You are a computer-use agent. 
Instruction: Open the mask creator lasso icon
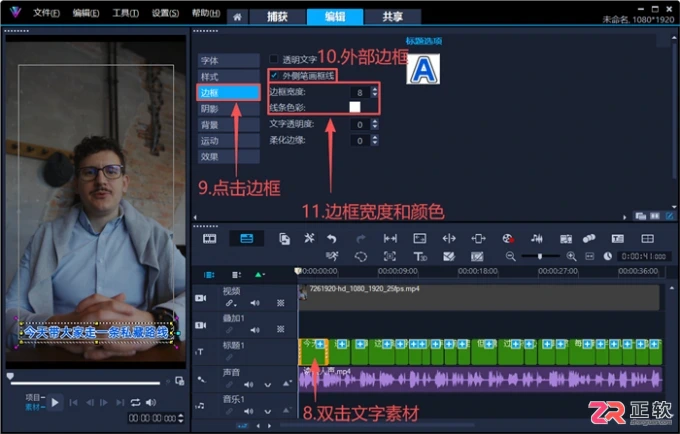click(x=361, y=257)
